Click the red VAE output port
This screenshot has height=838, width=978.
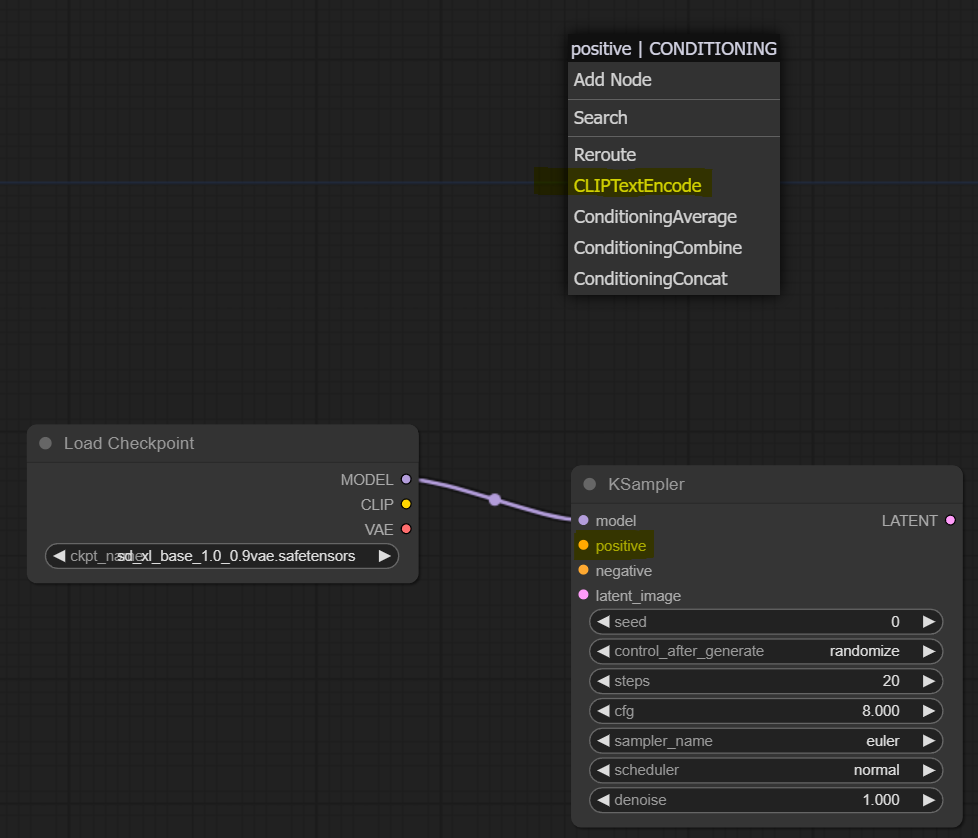405,529
